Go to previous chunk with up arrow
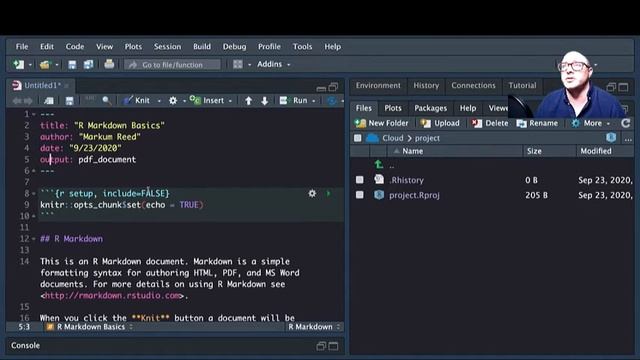 248,101
